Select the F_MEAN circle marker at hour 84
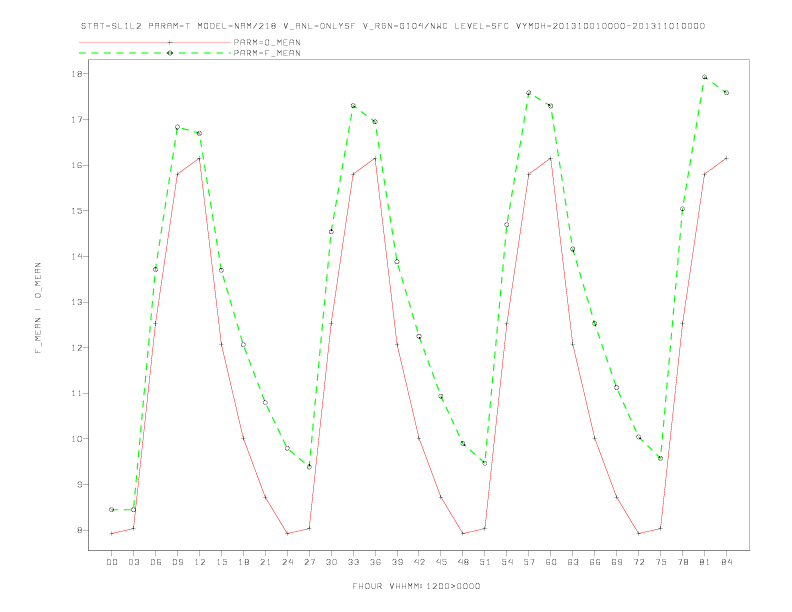Viewport: 792px width, 612px height. 726,93
